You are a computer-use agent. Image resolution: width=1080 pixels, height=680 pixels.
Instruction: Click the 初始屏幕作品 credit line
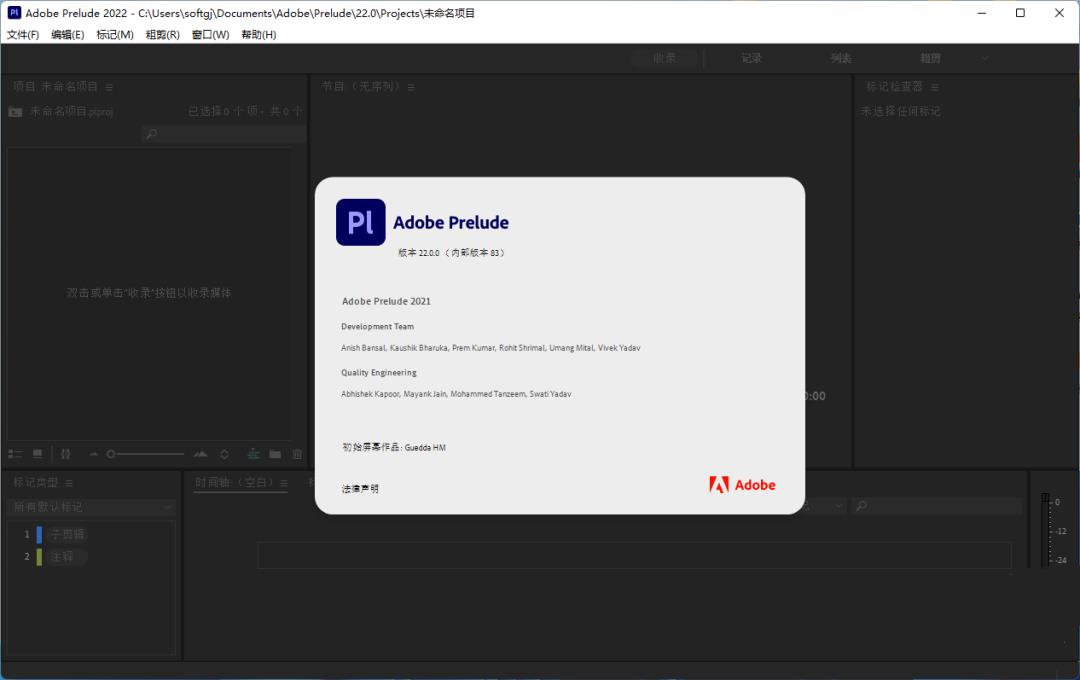point(394,447)
